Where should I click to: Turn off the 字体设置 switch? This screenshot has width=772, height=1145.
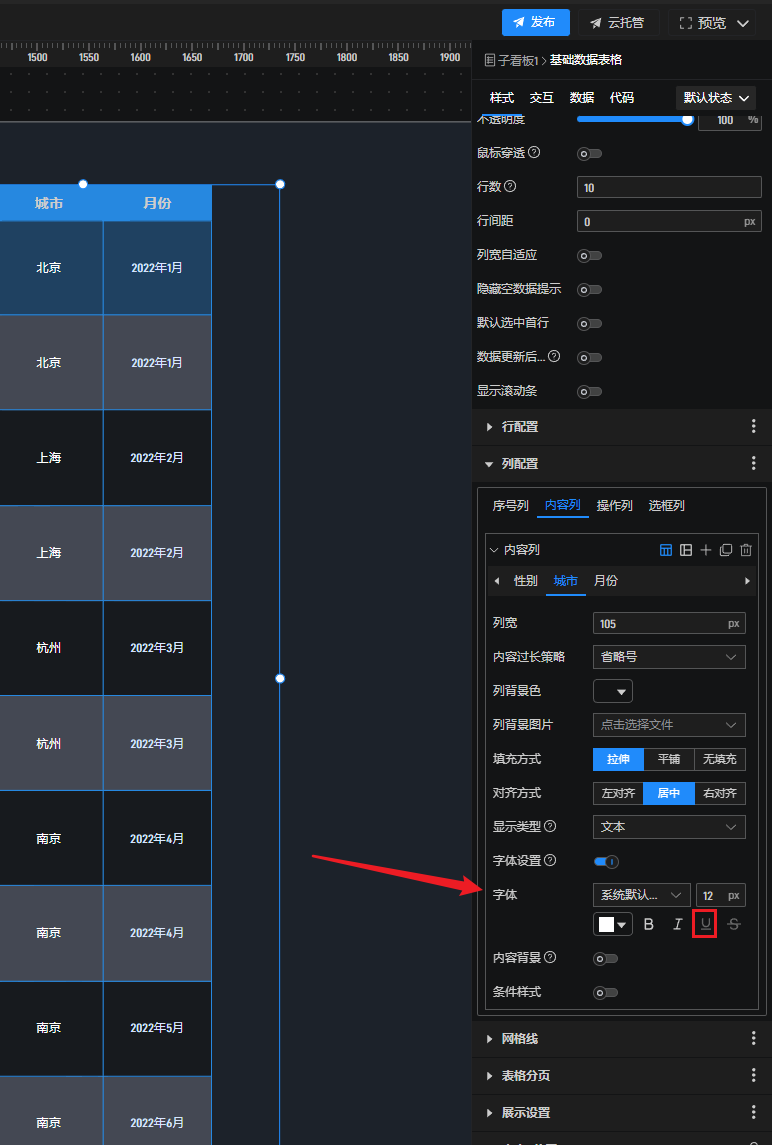pos(606,861)
